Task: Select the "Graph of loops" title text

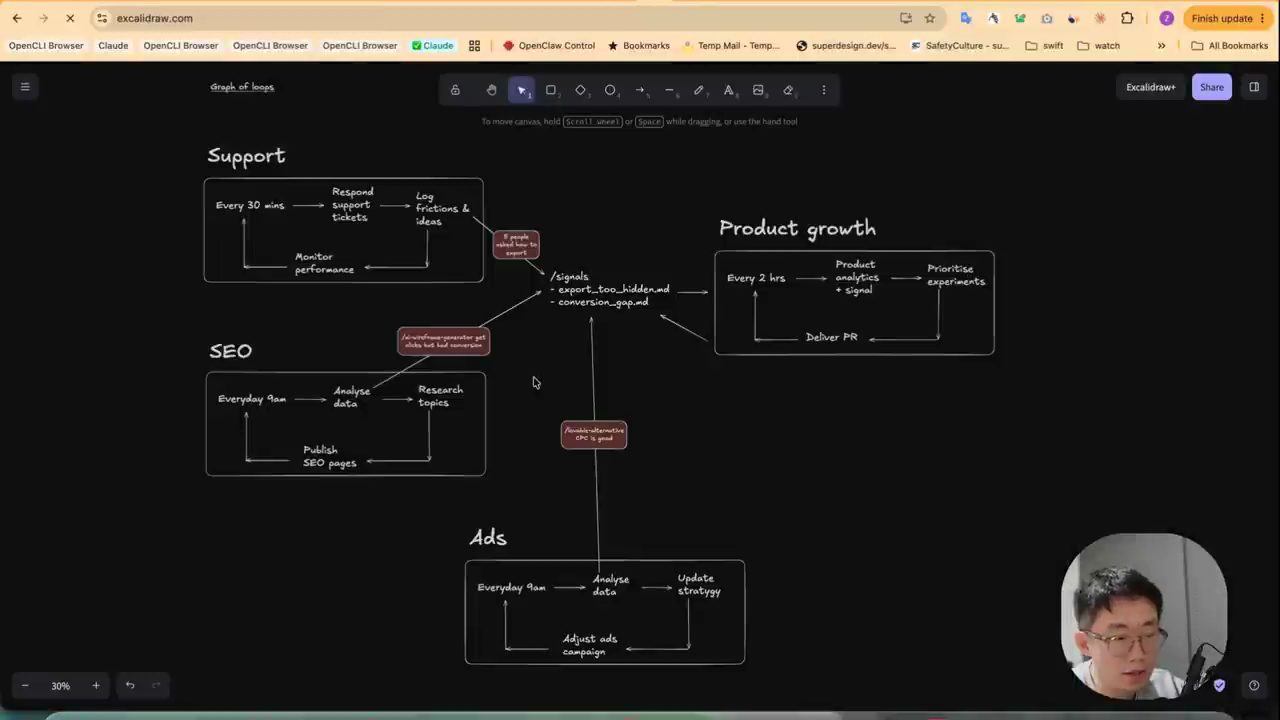Action: [242, 87]
